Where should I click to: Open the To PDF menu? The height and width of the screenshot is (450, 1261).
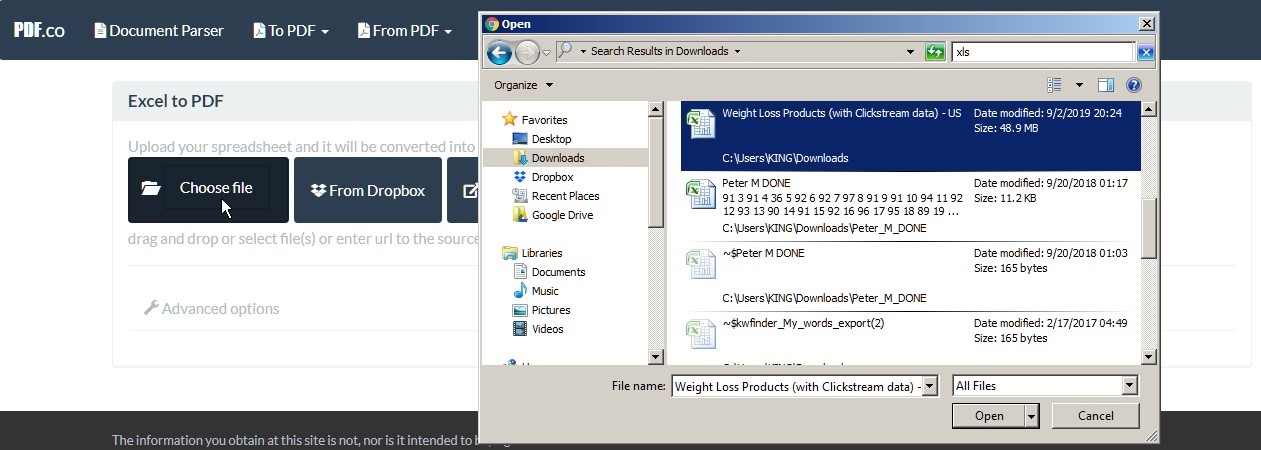click(291, 31)
